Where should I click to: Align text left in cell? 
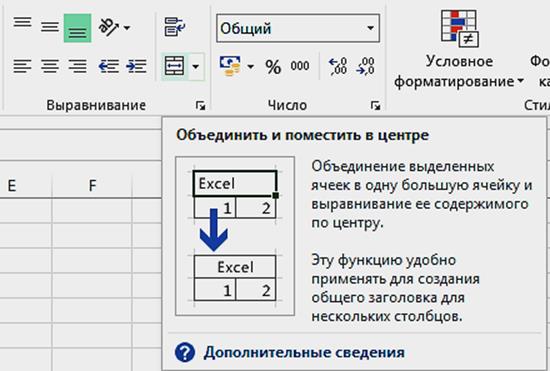click(22, 66)
